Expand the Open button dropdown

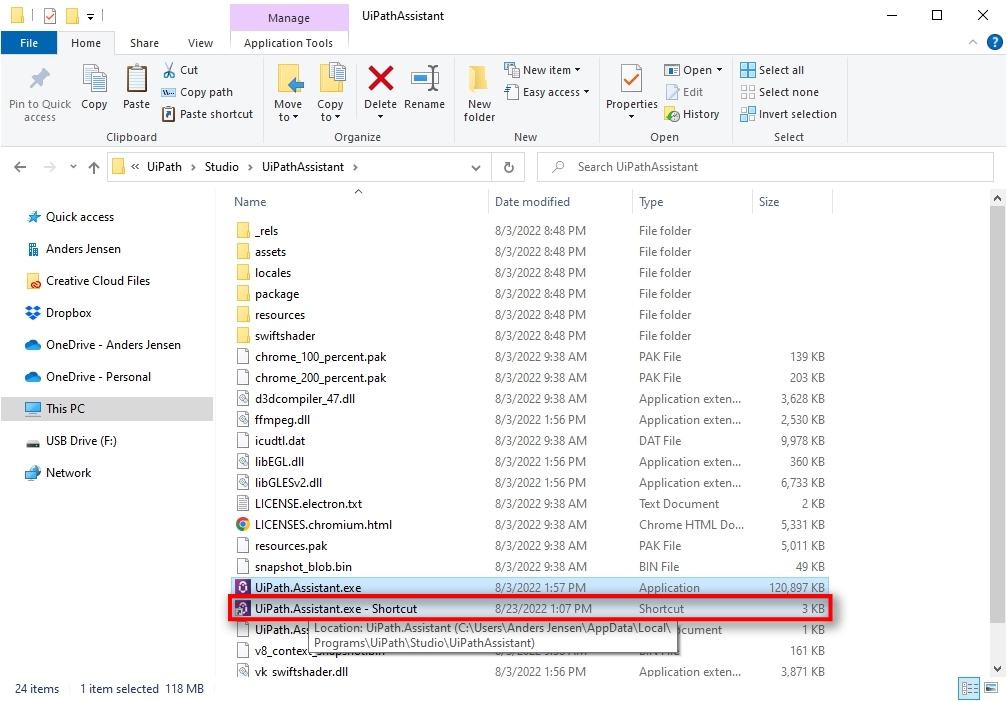pyautogui.click(x=719, y=70)
